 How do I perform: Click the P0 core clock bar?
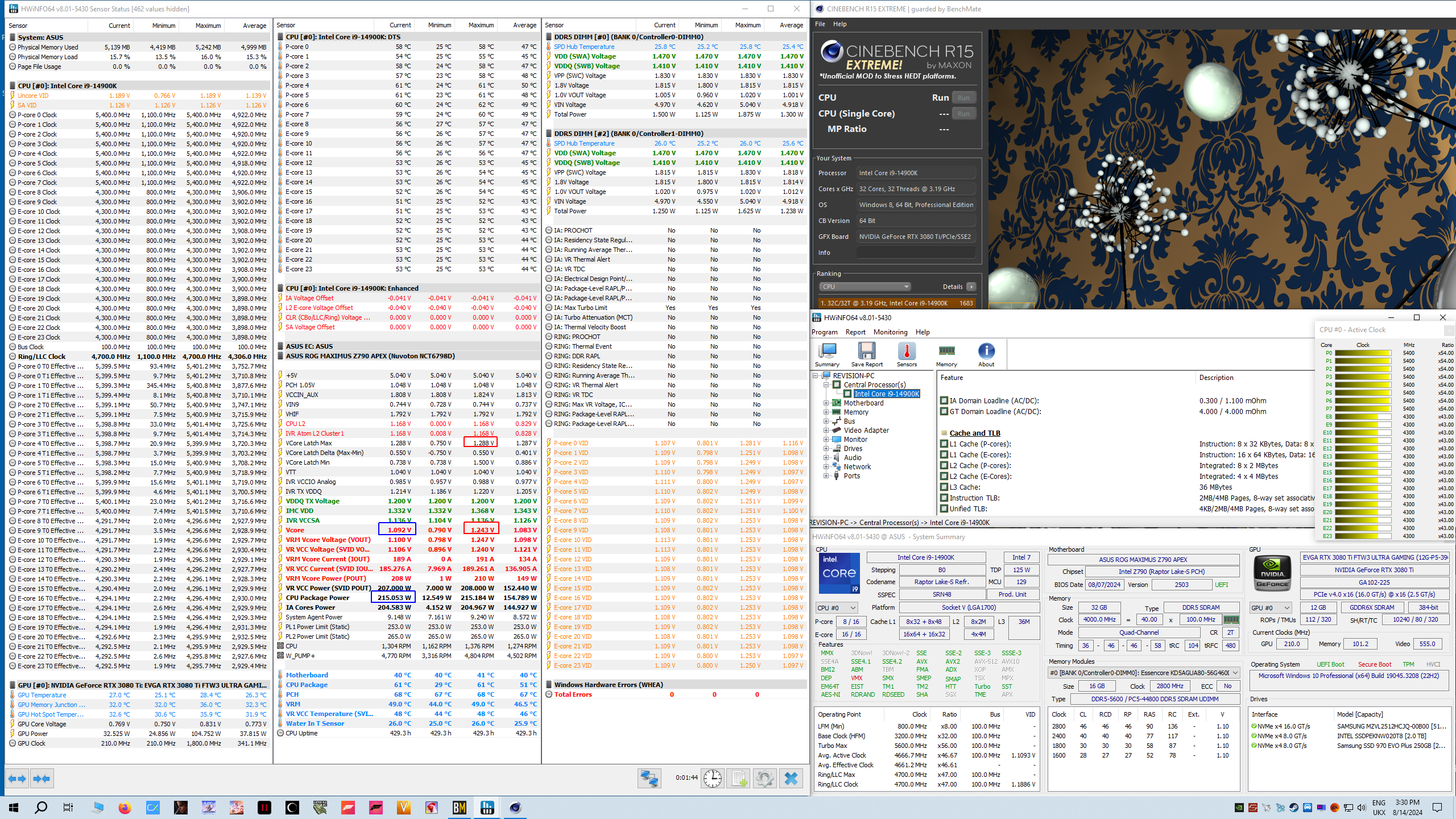click(1363, 353)
